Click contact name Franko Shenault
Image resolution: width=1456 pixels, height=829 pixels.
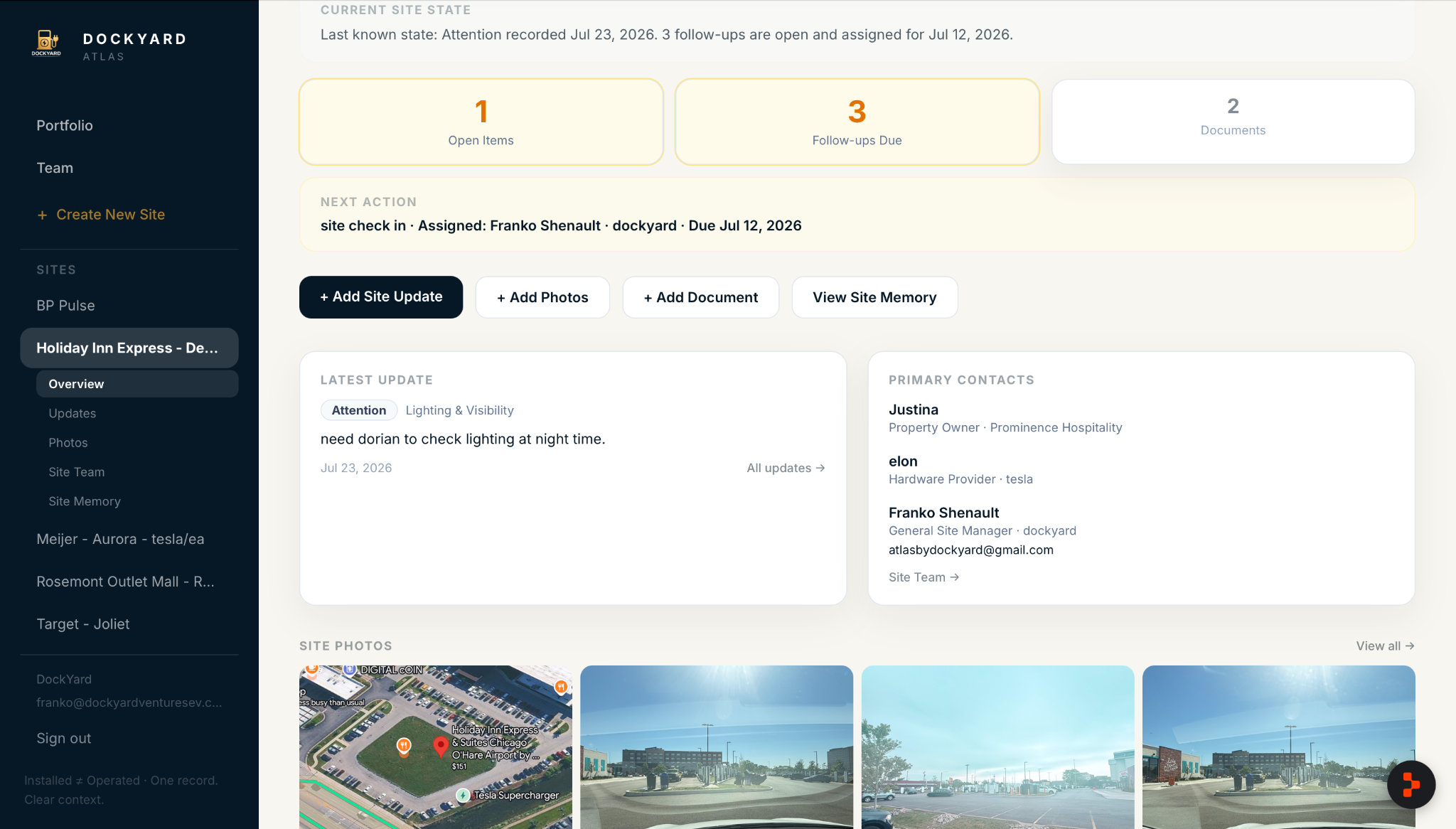[x=943, y=513]
